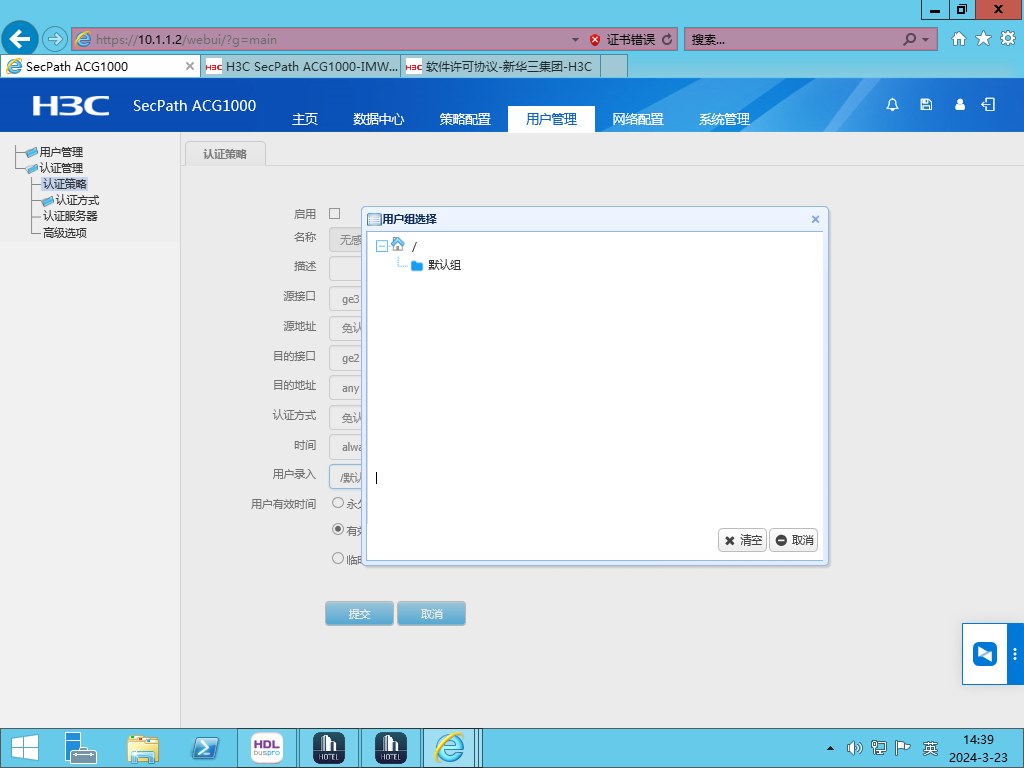Click the red certificate error icon
This screenshot has width=1024, height=768.
click(x=594, y=40)
